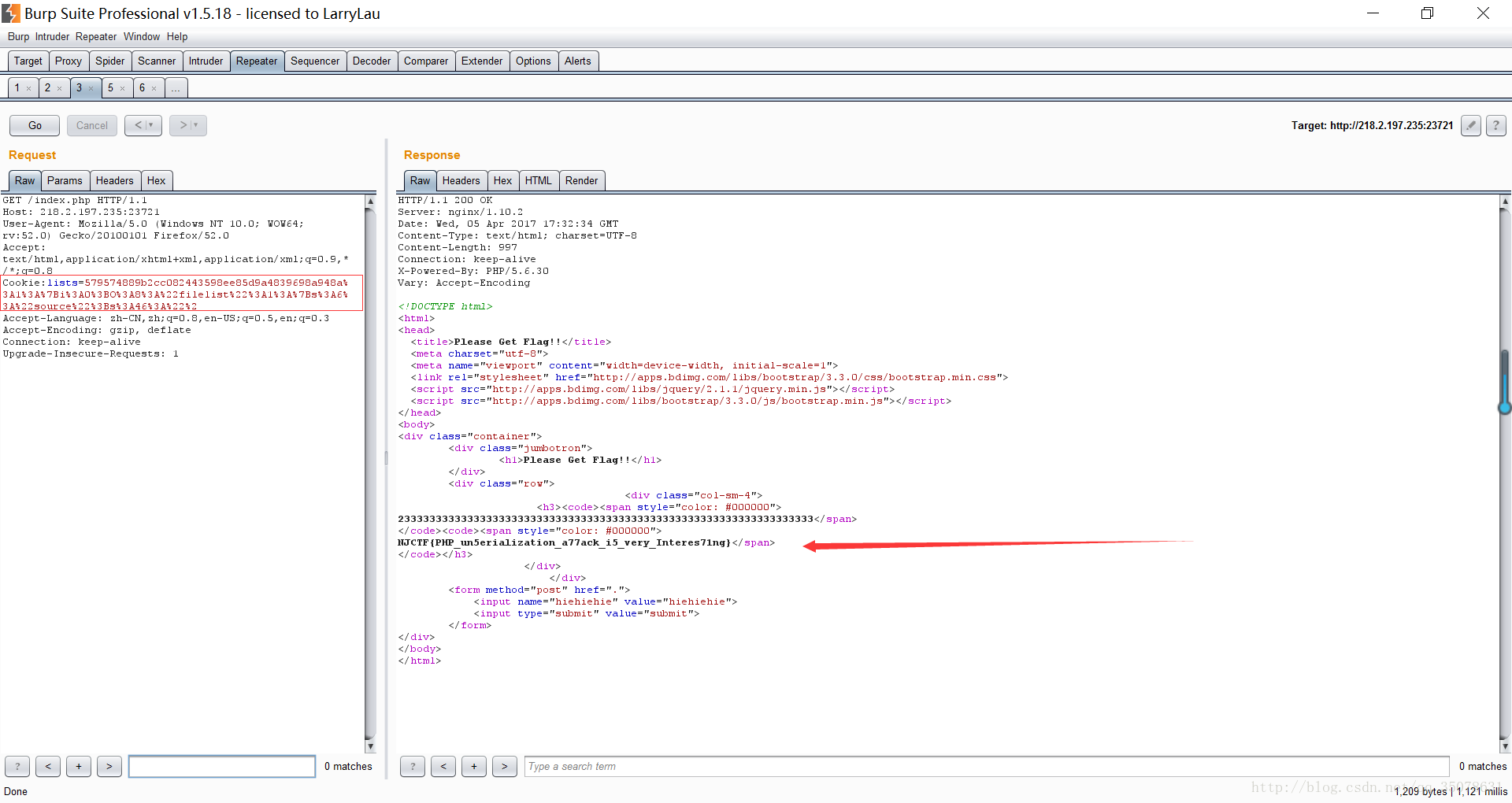1512x803 pixels.
Task: Minimize the Burp Suite window
Action: 1373,13
